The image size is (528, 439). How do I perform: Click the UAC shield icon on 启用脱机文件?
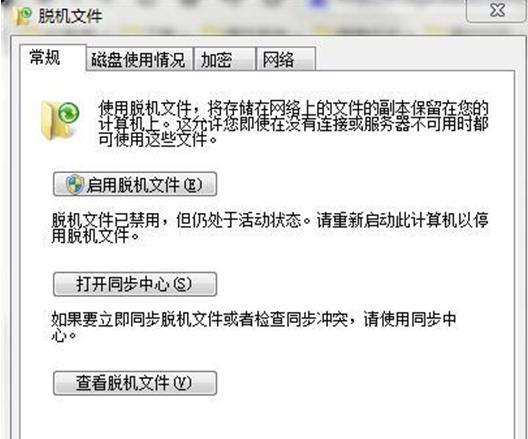[x=74, y=184]
